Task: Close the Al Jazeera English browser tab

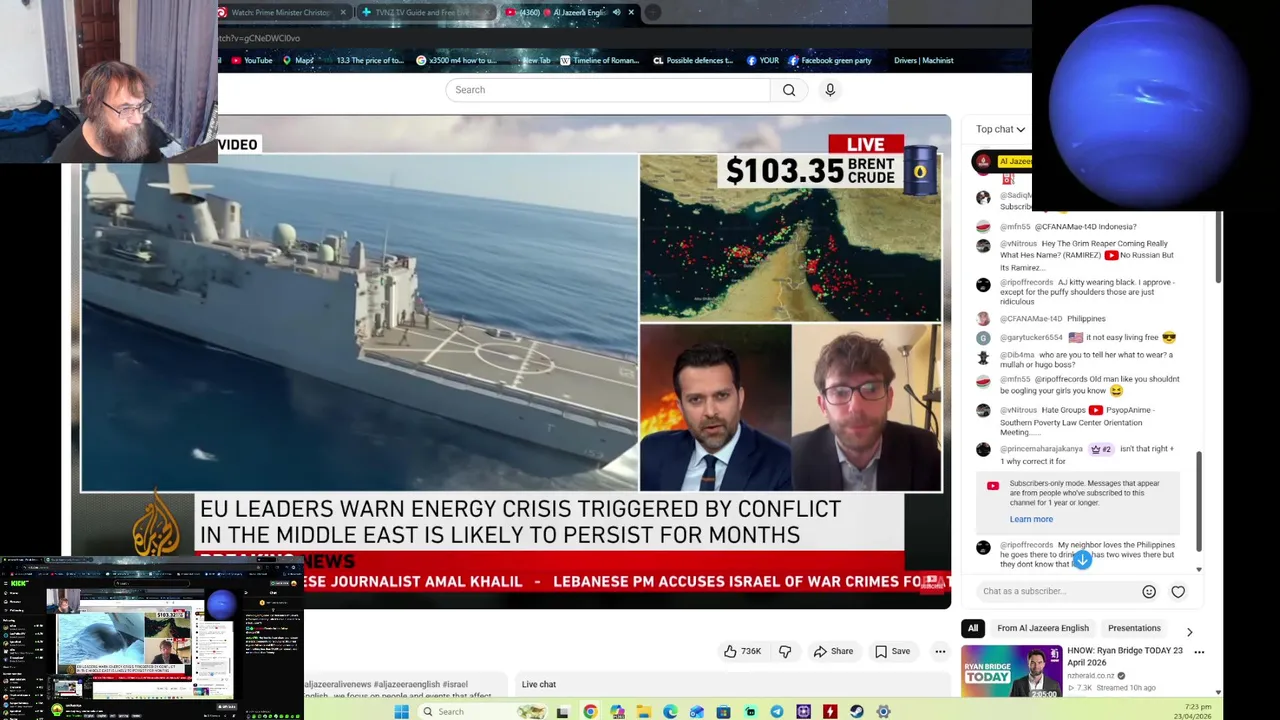Action: click(631, 12)
